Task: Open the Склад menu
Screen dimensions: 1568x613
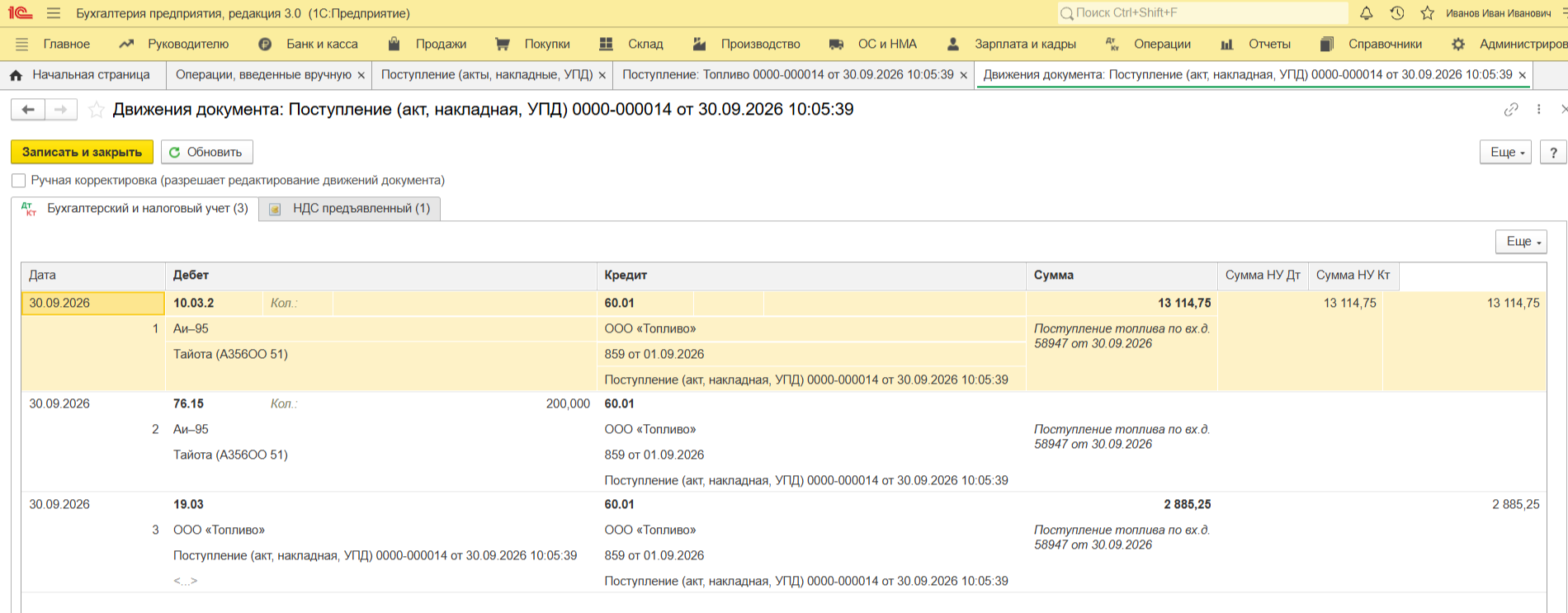Action: 631,44
